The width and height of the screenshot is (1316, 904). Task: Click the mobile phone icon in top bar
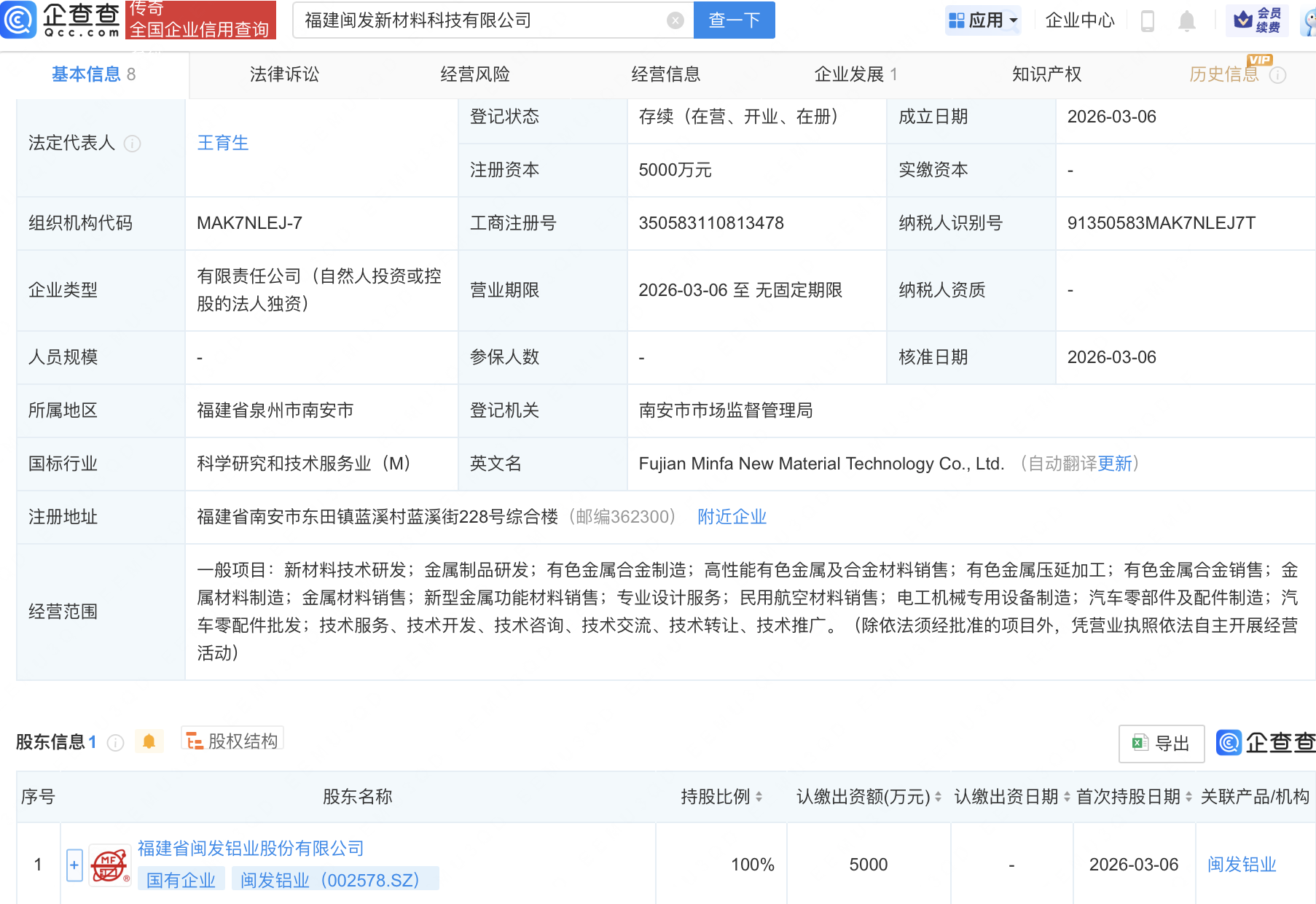[1148, 20]
